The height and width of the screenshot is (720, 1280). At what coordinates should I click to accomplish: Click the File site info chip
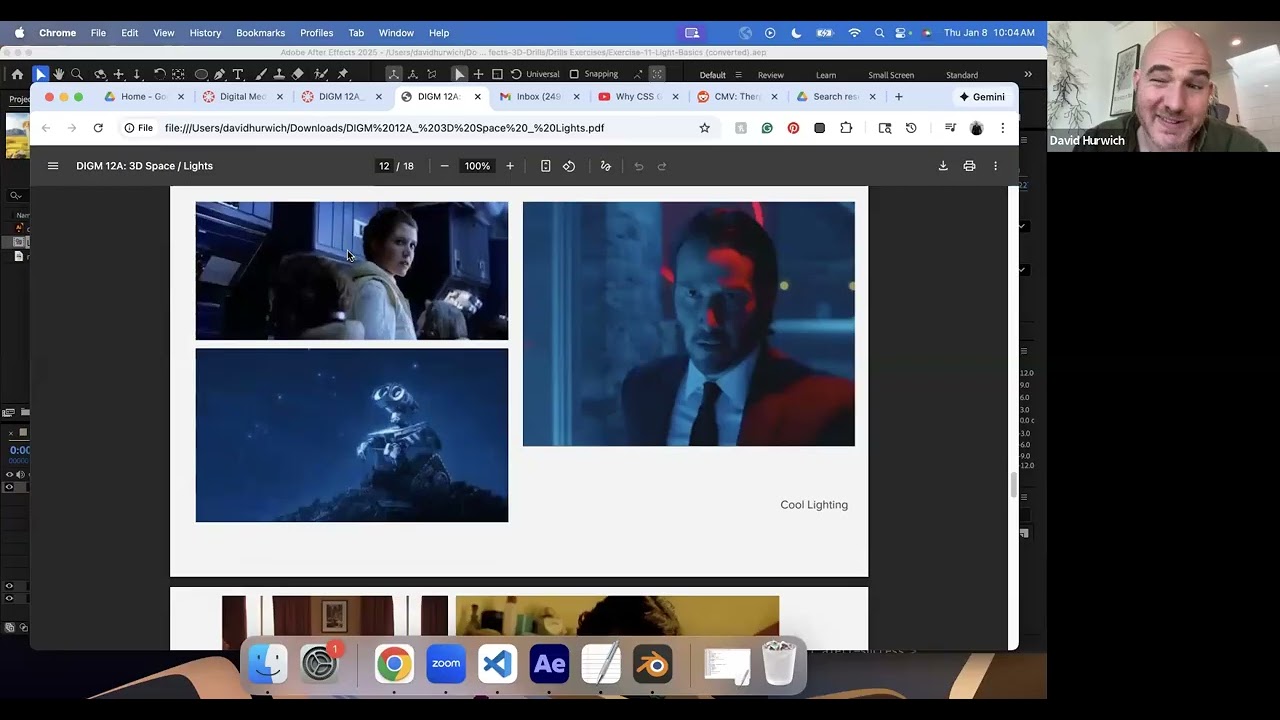[139, 128]
